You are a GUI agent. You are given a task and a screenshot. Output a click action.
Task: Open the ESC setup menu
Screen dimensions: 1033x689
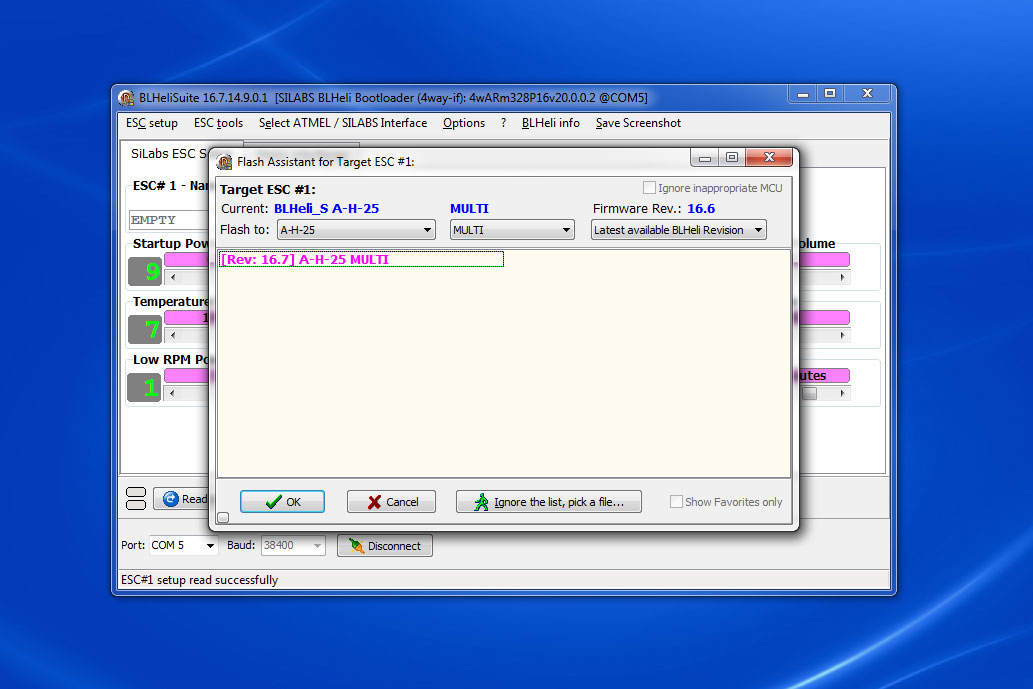(x=152, y=123)
